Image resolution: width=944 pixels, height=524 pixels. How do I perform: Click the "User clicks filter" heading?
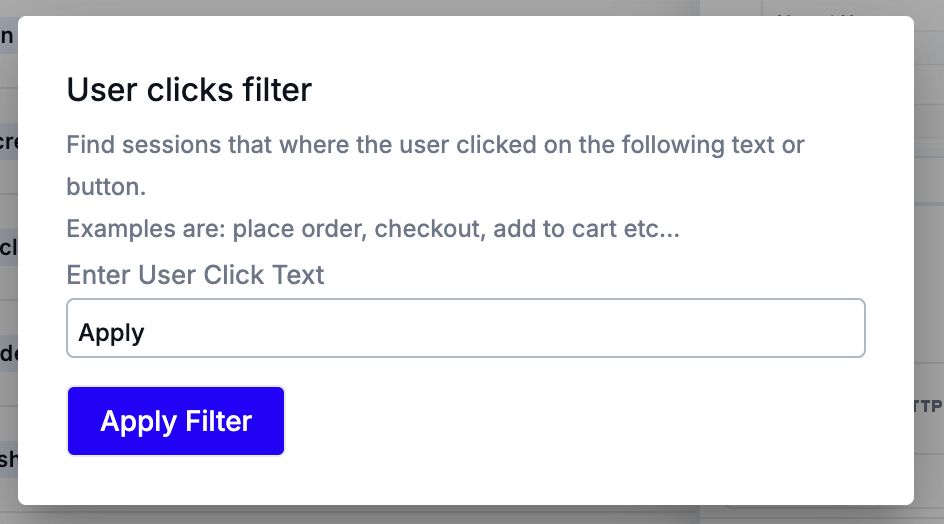click(189, 90)
